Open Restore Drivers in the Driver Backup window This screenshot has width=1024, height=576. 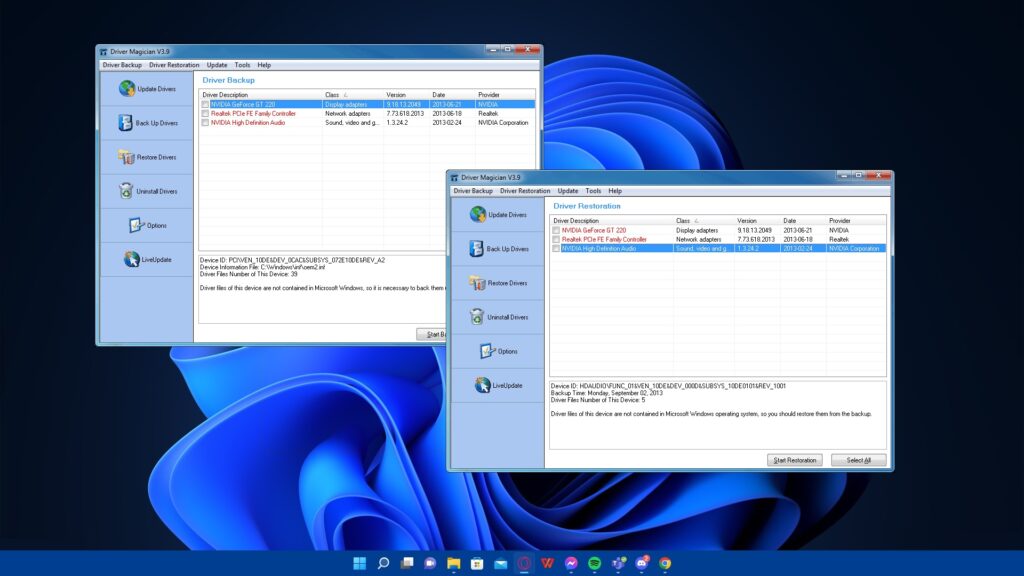point(147,157)
